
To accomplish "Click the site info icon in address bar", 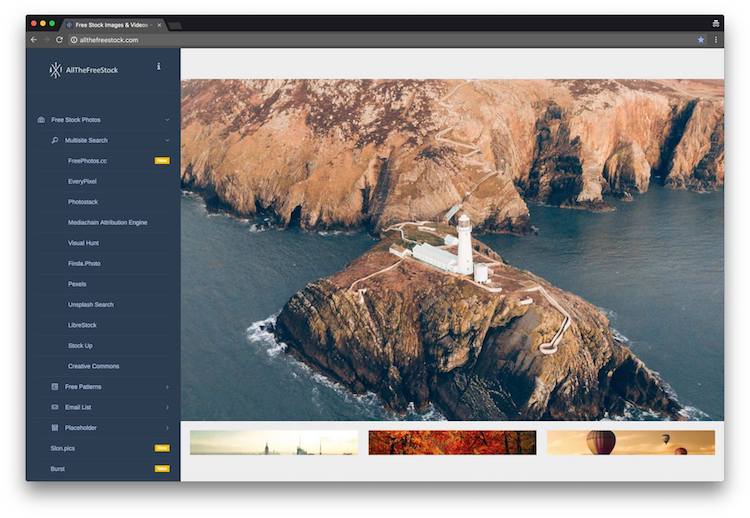I will pos(74,40).
